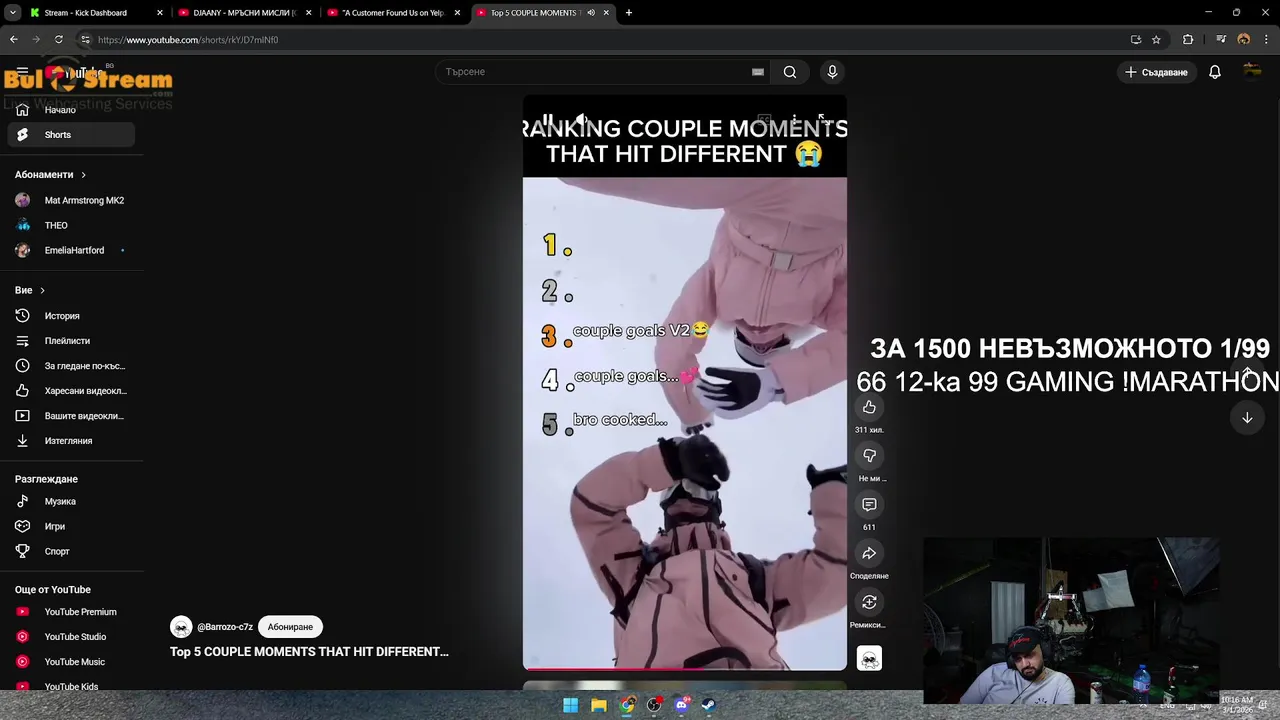This screenshot has width=1280, height=720.
Task: Open YouTube Studio link
Action: 71,637
